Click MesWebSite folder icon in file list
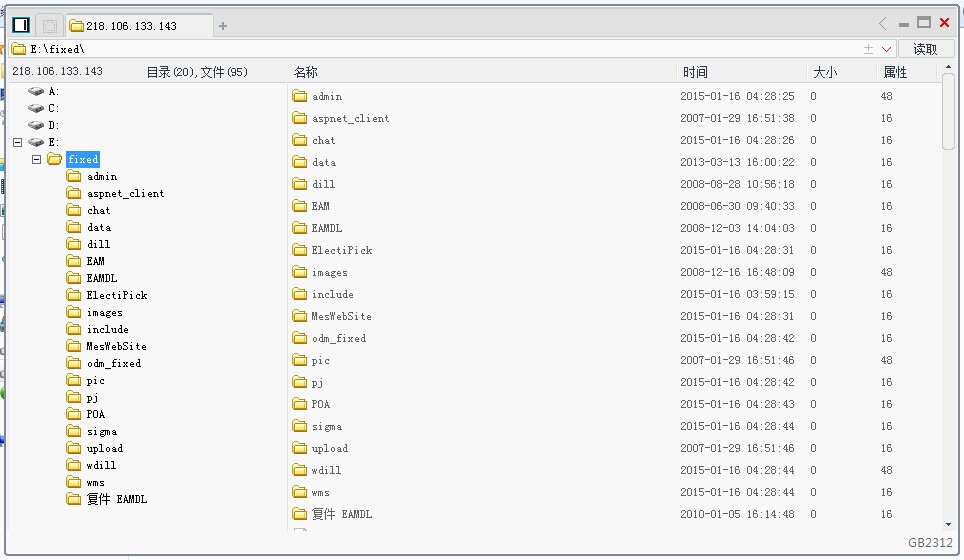This screenshot has height=560, width=964. (299, 316)
